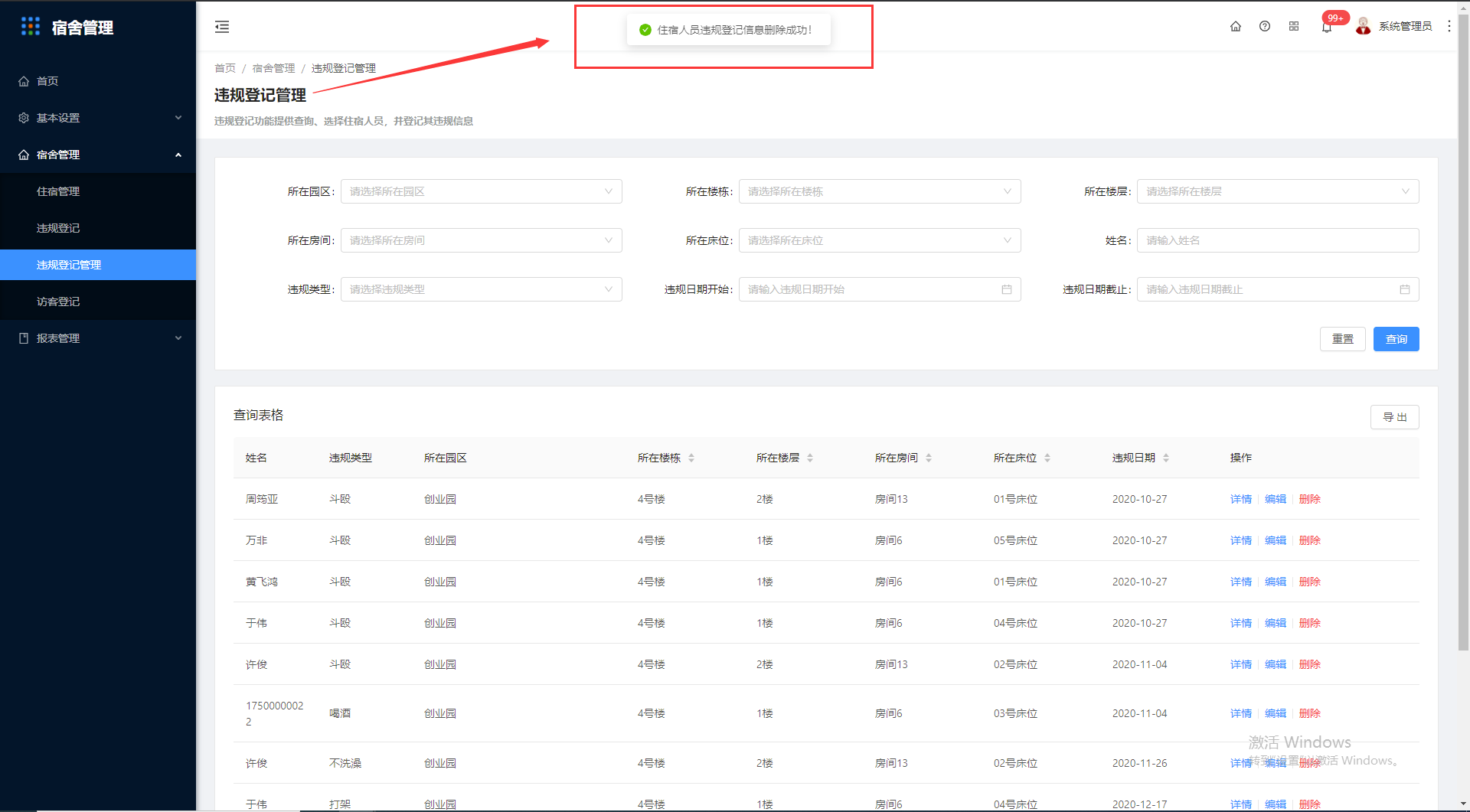The width and height of the screenshot is (1470, 812).
Task: Collapse the sidebar with the menu-fold icon
Action: [222, 27]
